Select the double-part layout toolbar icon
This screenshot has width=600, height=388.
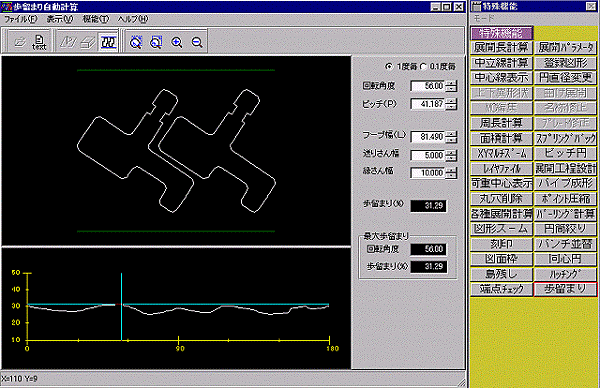[x=108, y=42]
